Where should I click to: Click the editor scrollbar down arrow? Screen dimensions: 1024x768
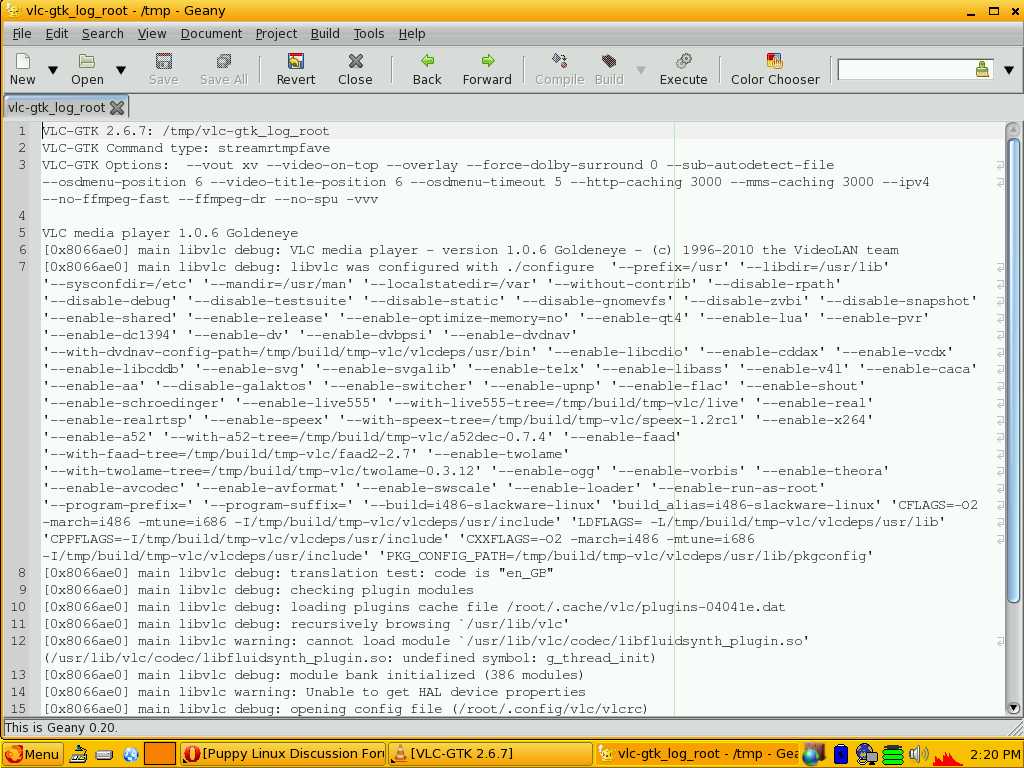pyautogui.click(x=1013, y=708)
